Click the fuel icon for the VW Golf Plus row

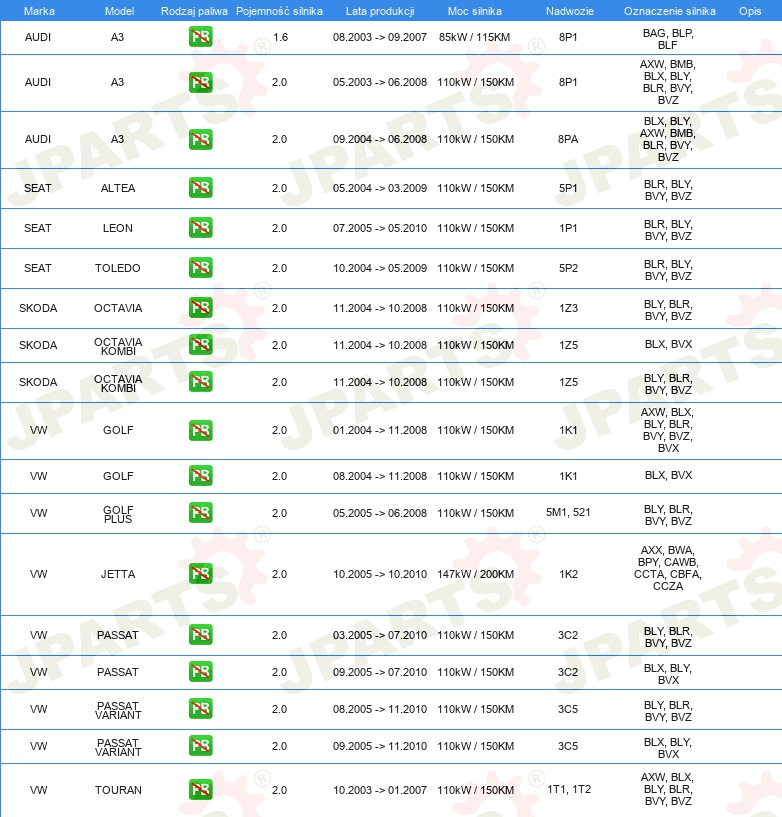[201, 513]
